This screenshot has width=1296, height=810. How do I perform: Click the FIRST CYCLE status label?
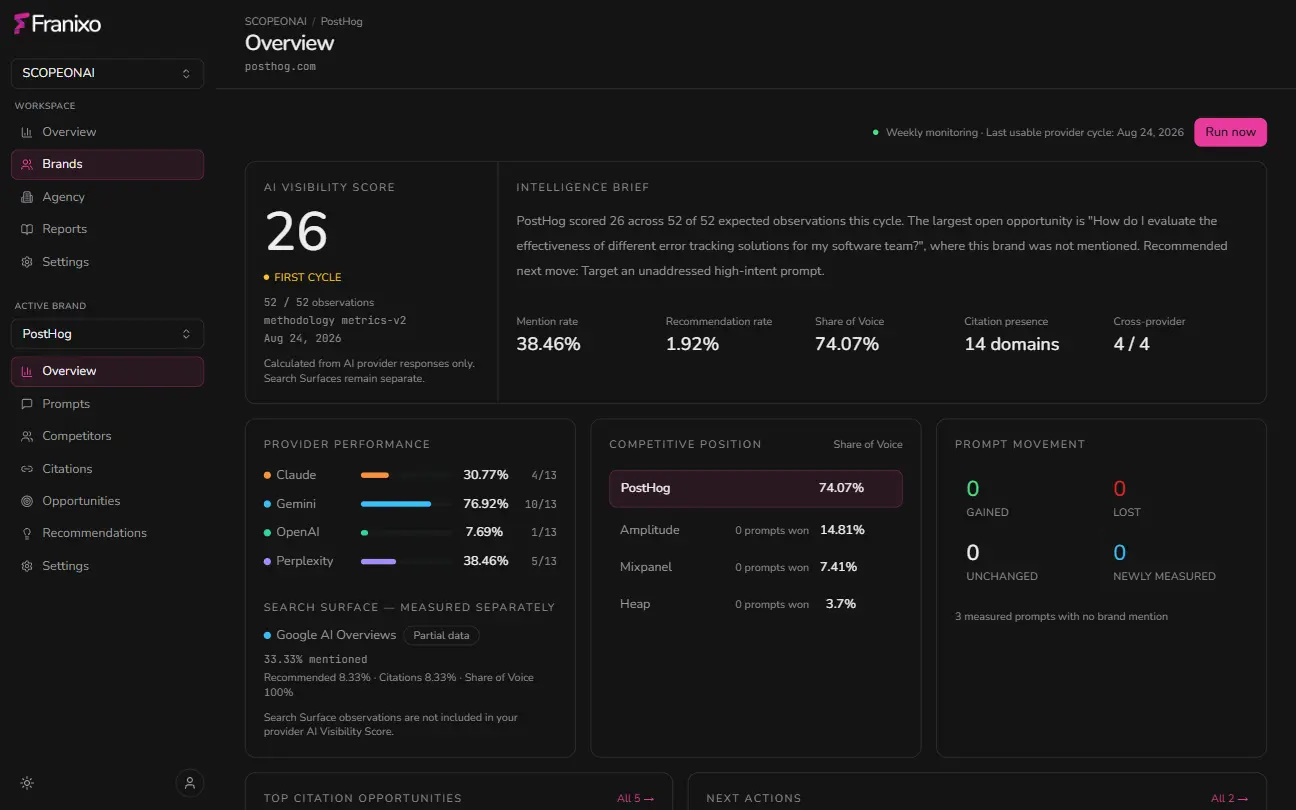[302, 277]
